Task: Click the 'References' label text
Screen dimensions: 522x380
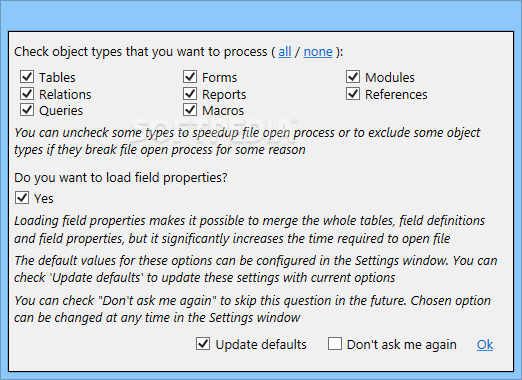Action: point(396,95)
